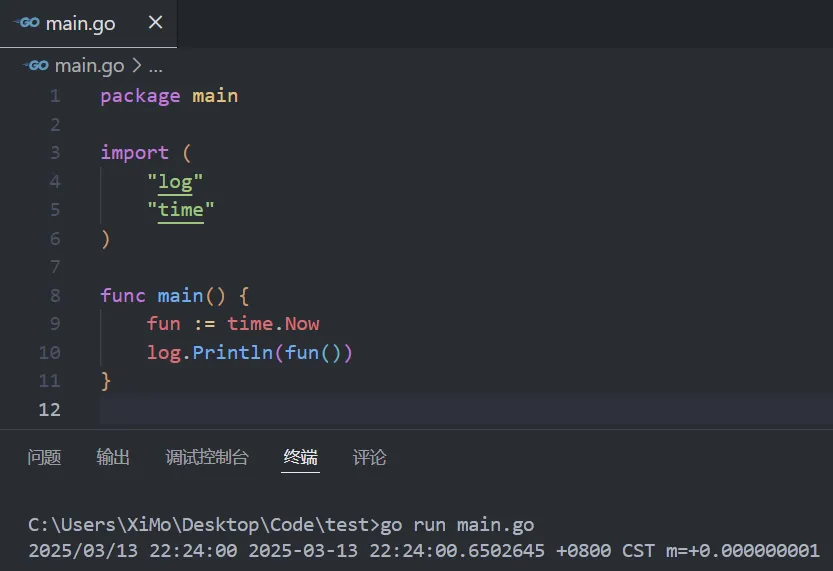Follow the "time" import link
833x571 pixels.
click(180, 209)
